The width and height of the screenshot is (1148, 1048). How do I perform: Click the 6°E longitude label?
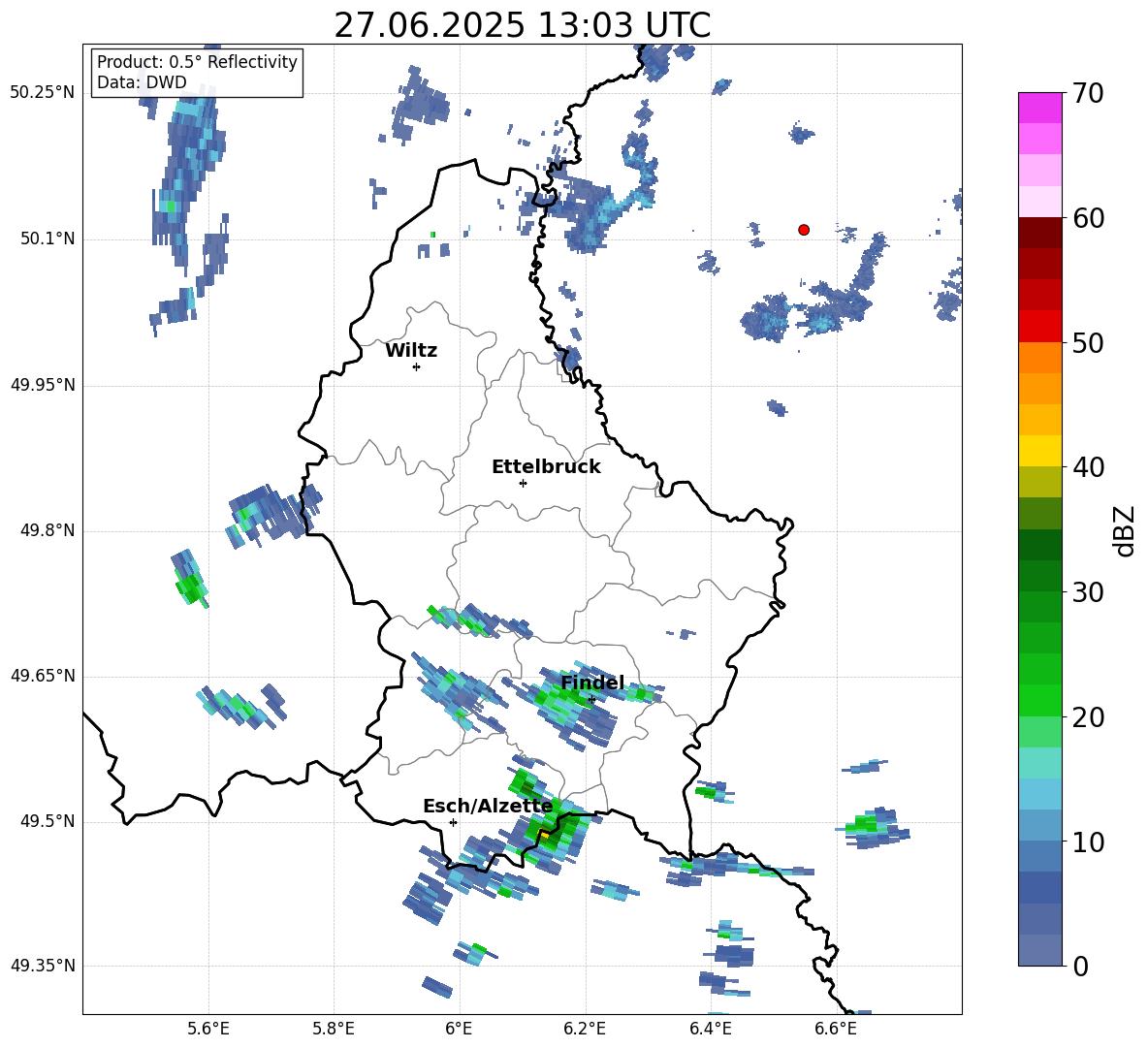(x=459, y=1030)
